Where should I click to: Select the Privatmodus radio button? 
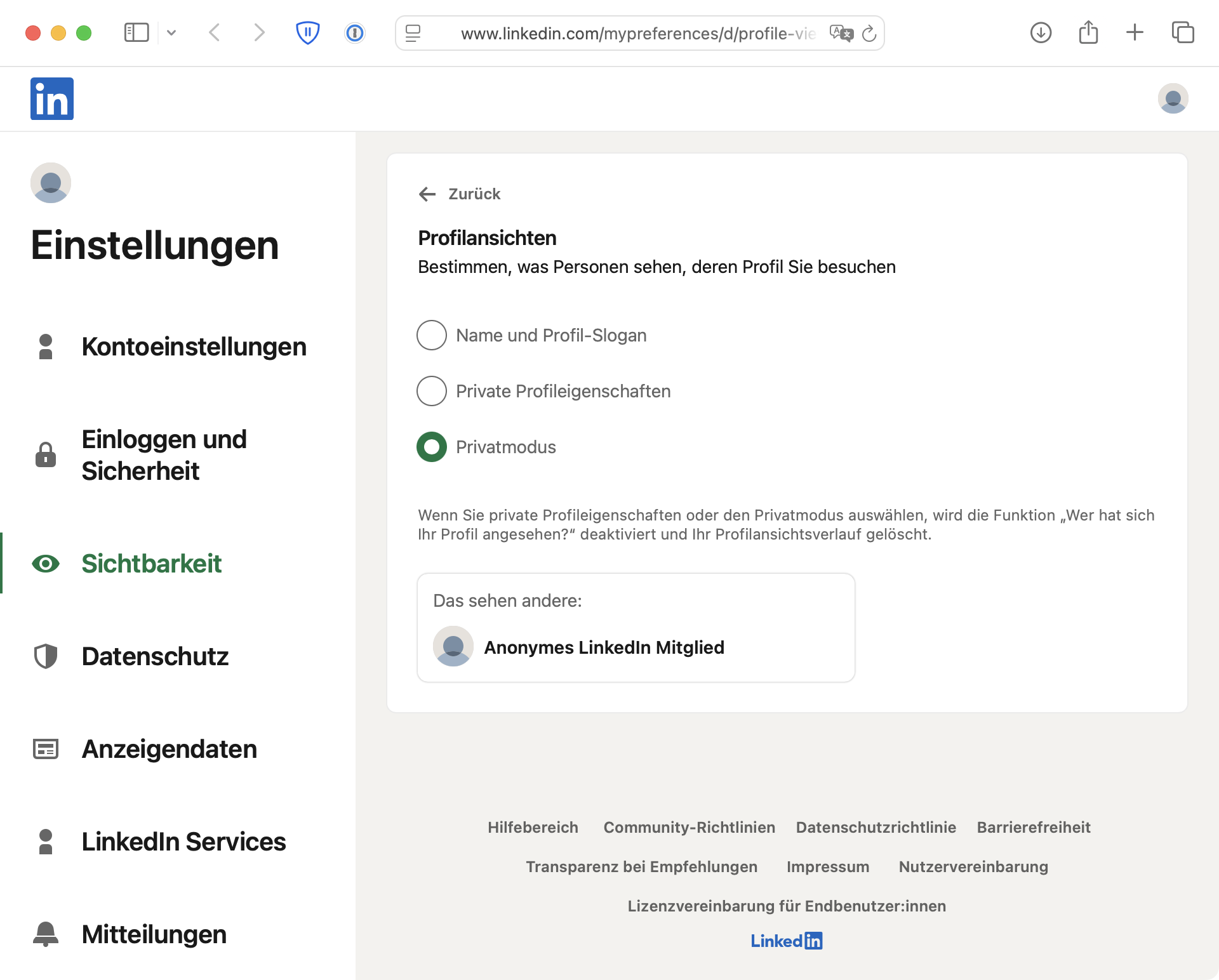pyautogui.click(x=432, y=447)
